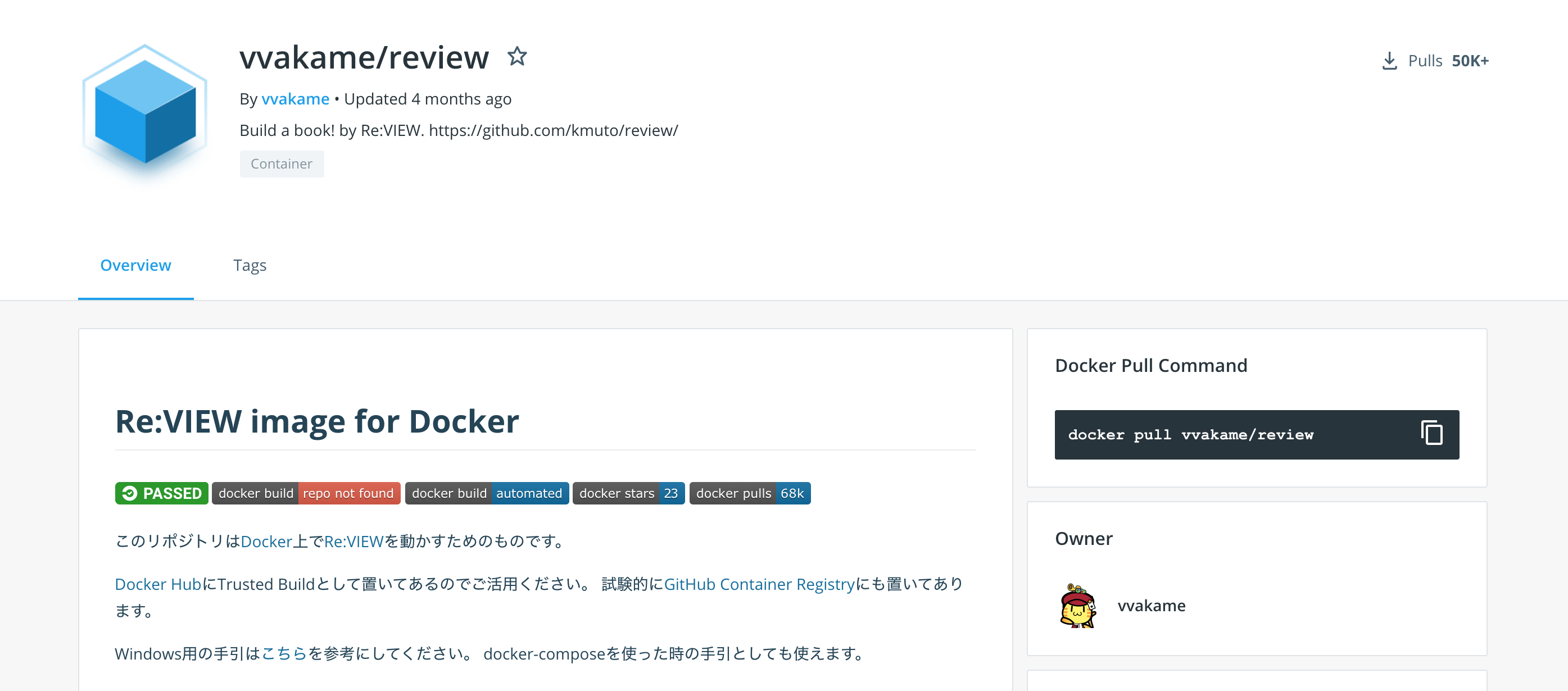The width and height of the screenshot is (1568, 691).
Task: Click the vvakame/review page title
Action: (x=364, y=58)
